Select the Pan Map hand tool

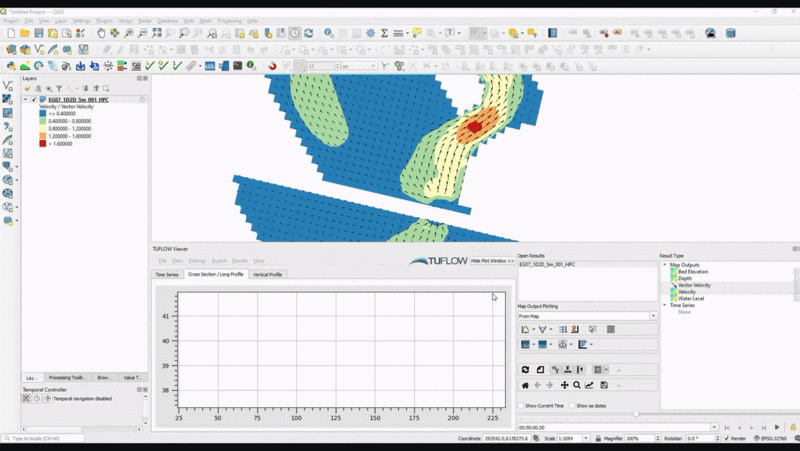coord(101,33)
